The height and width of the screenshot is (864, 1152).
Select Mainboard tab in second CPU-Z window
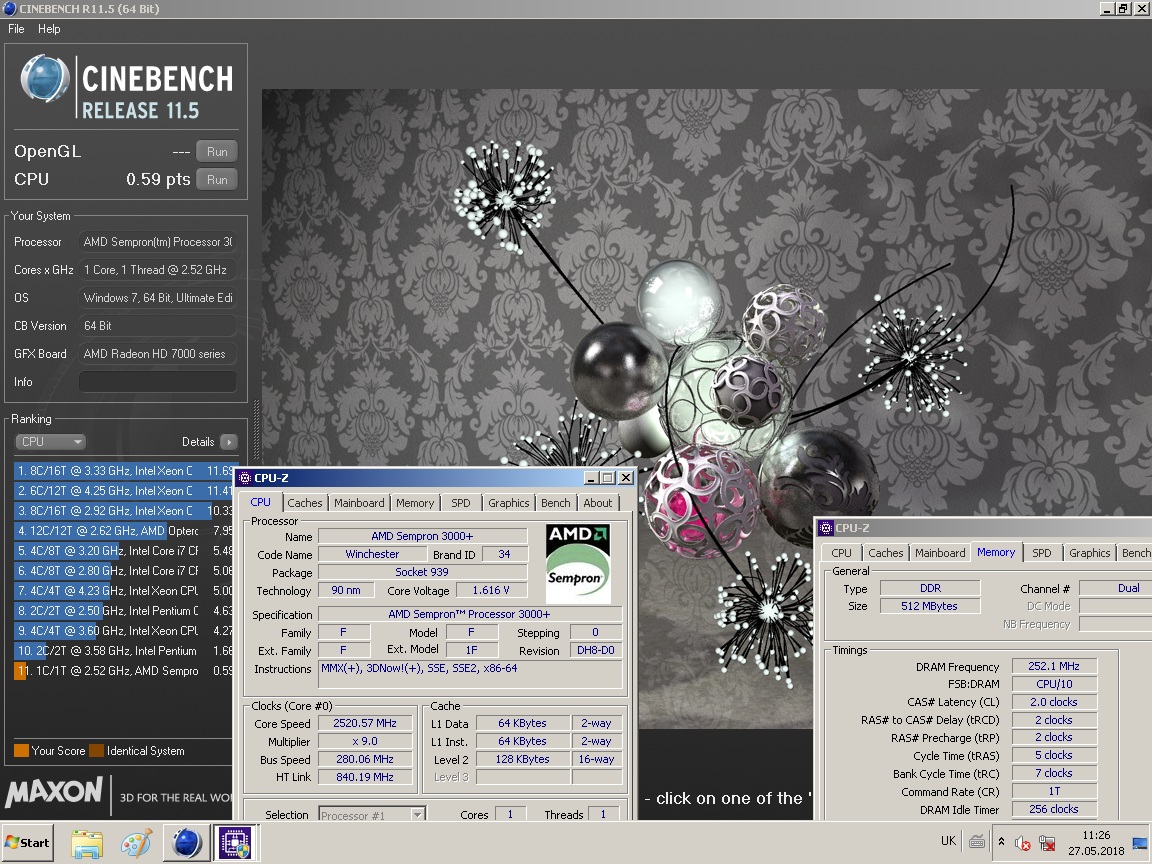(x=940, y=552)
